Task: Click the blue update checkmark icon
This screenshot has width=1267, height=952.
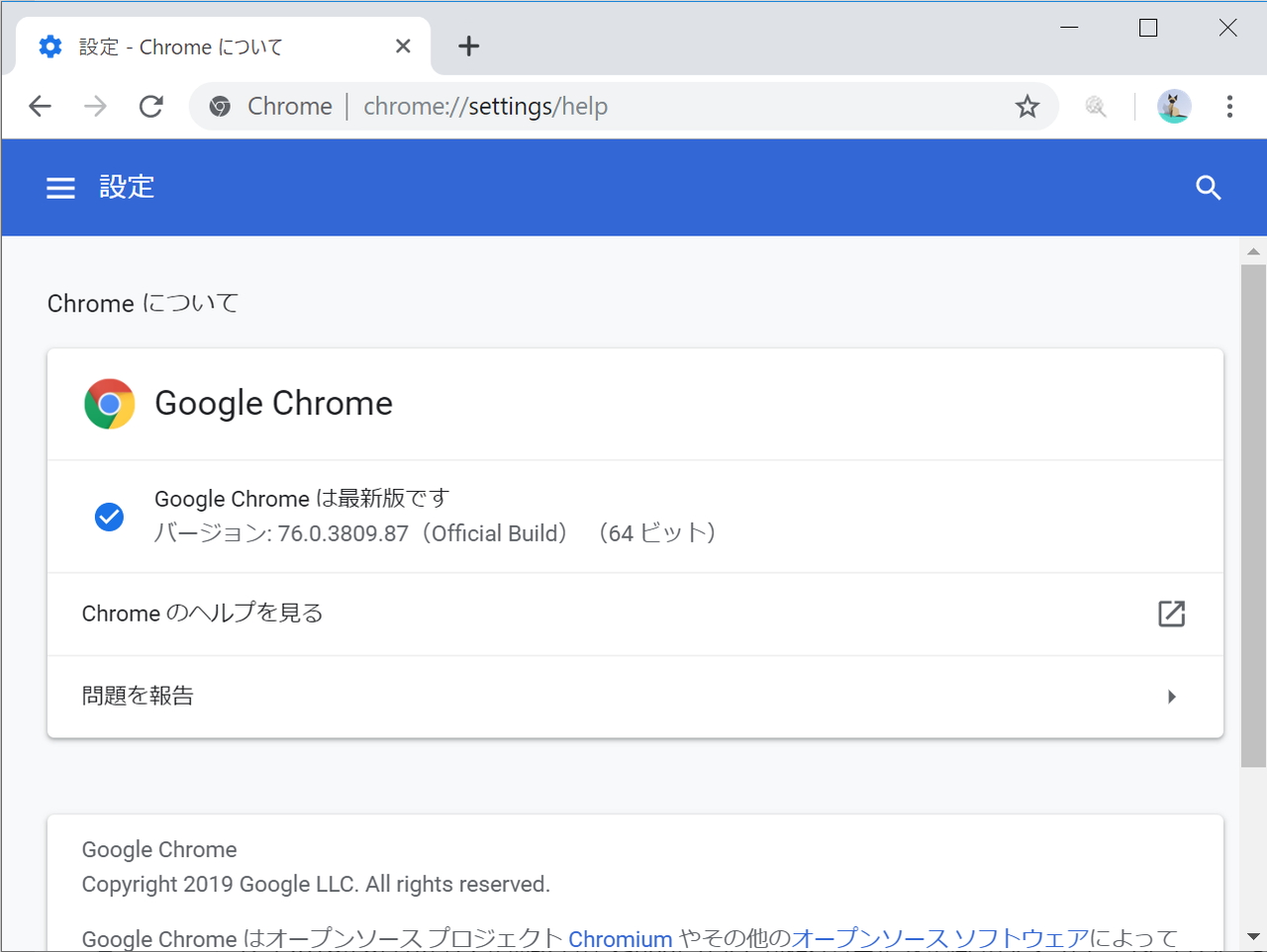Action: pyautogui.click(x=109, y=517)
